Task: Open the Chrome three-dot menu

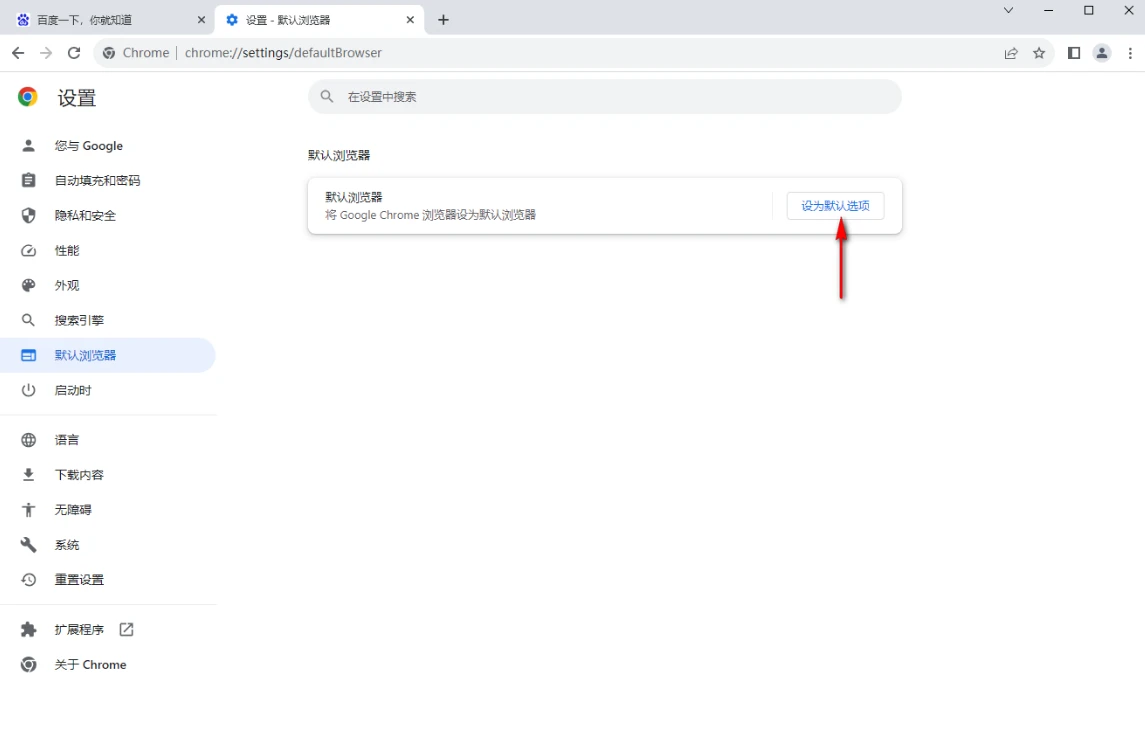Action: (1130, 53)
